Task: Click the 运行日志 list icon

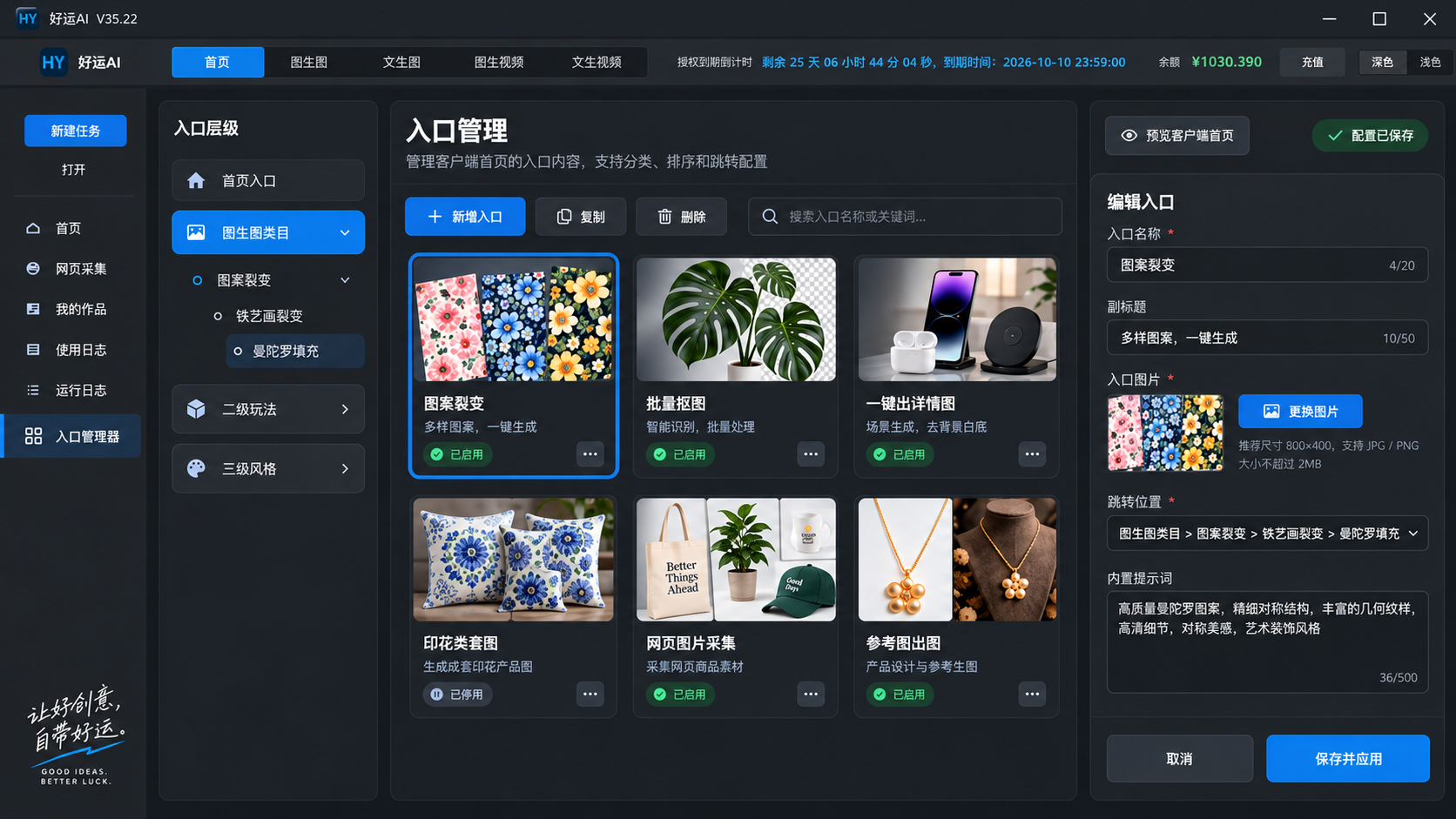Action: pyautogui.click(x=33, y=390)
